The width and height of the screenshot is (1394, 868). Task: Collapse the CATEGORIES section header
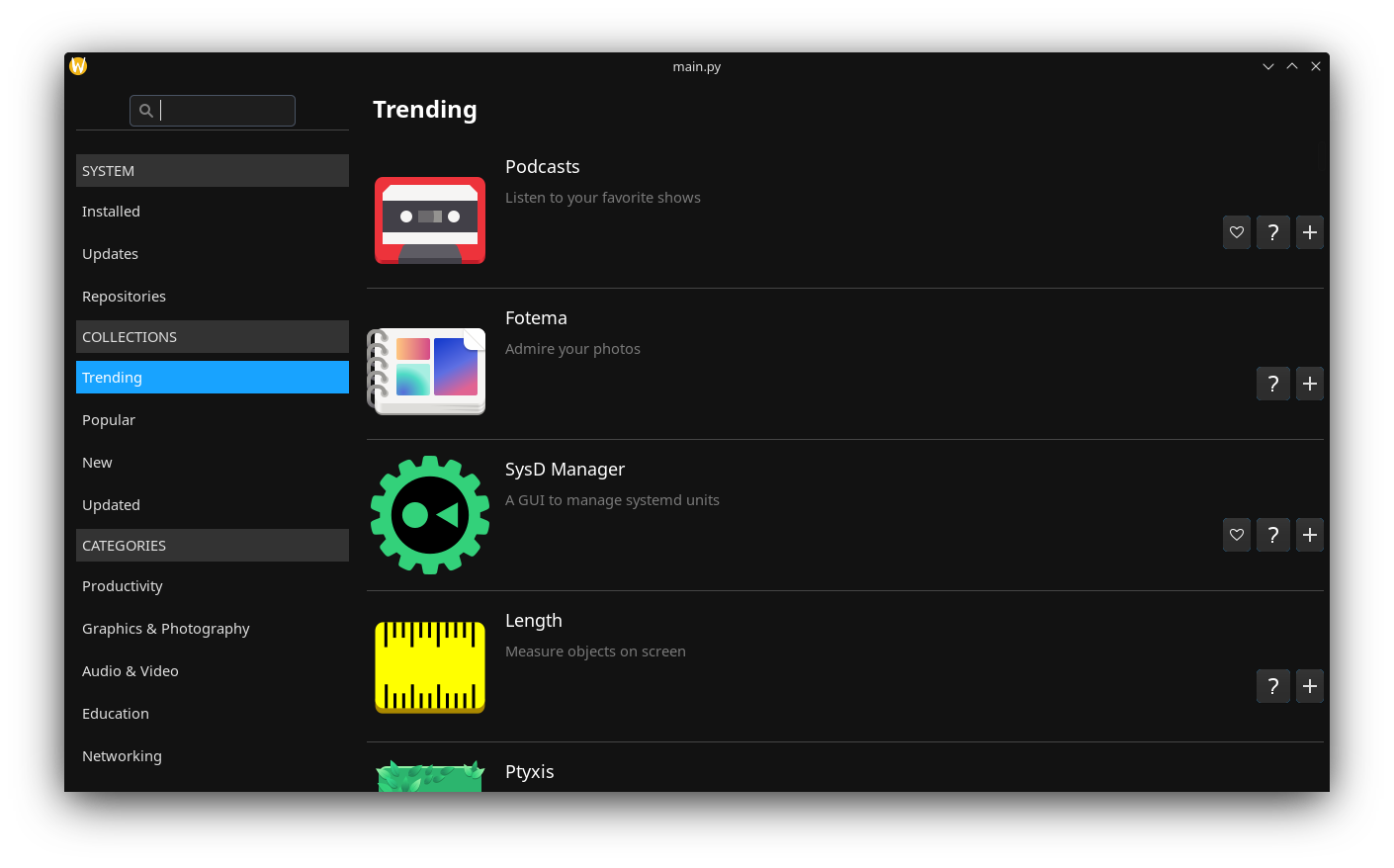pyautogui.click(x=212, y=545)
